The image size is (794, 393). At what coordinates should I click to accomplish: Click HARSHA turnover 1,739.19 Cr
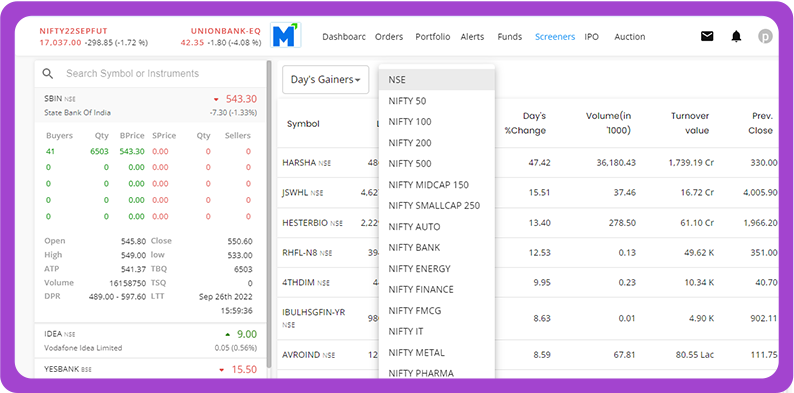(691, 163)
